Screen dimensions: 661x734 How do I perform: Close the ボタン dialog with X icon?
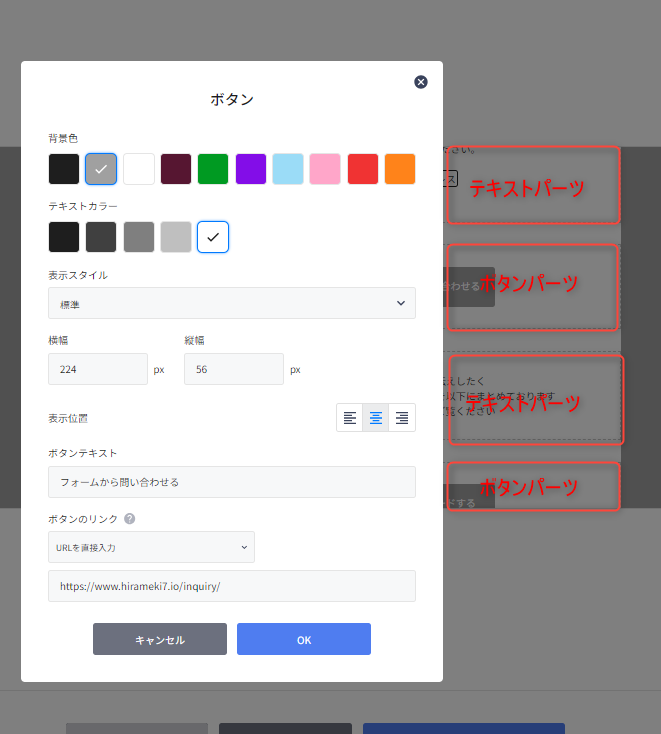[x=421, y=82]
